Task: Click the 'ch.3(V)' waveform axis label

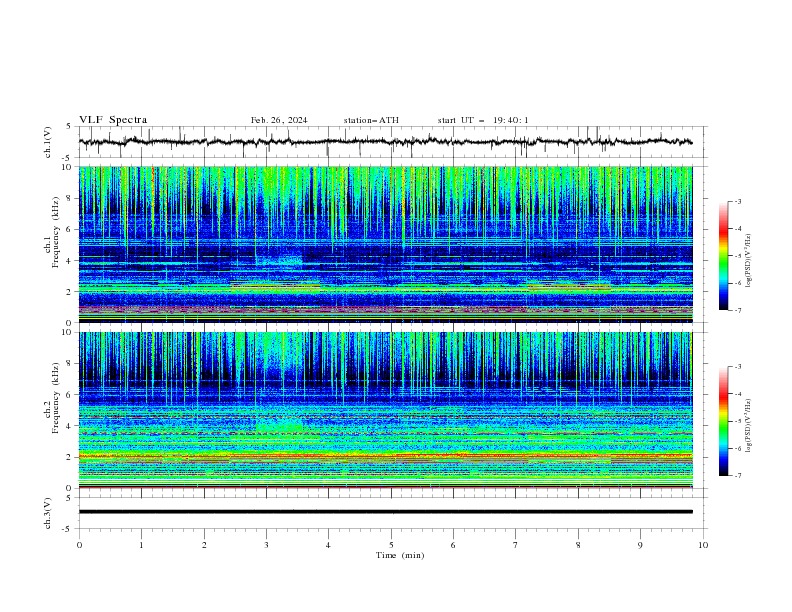Action: click(48, 513)
